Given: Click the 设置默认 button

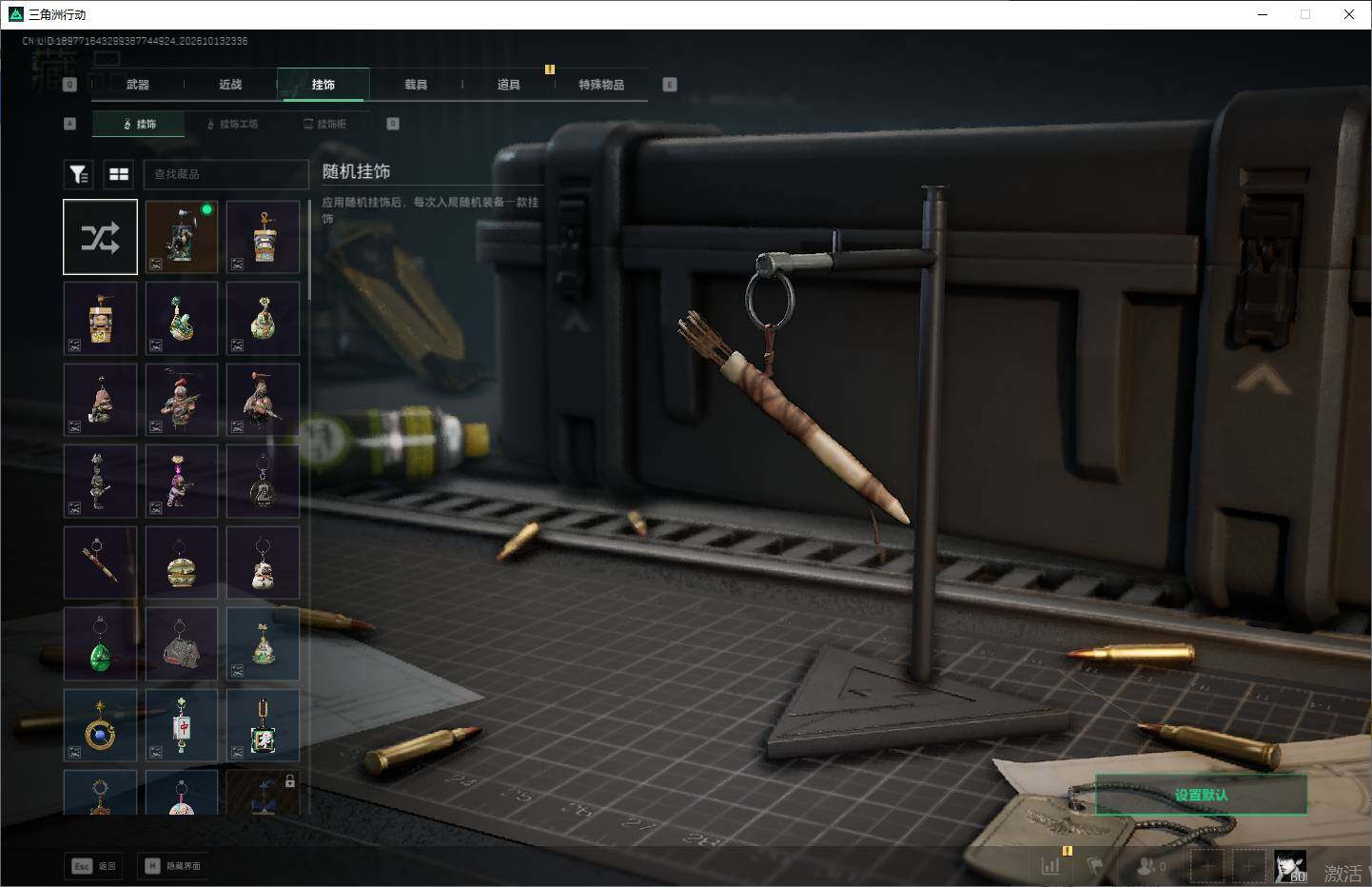Looking at the screenshot, I should (1201, 795).
